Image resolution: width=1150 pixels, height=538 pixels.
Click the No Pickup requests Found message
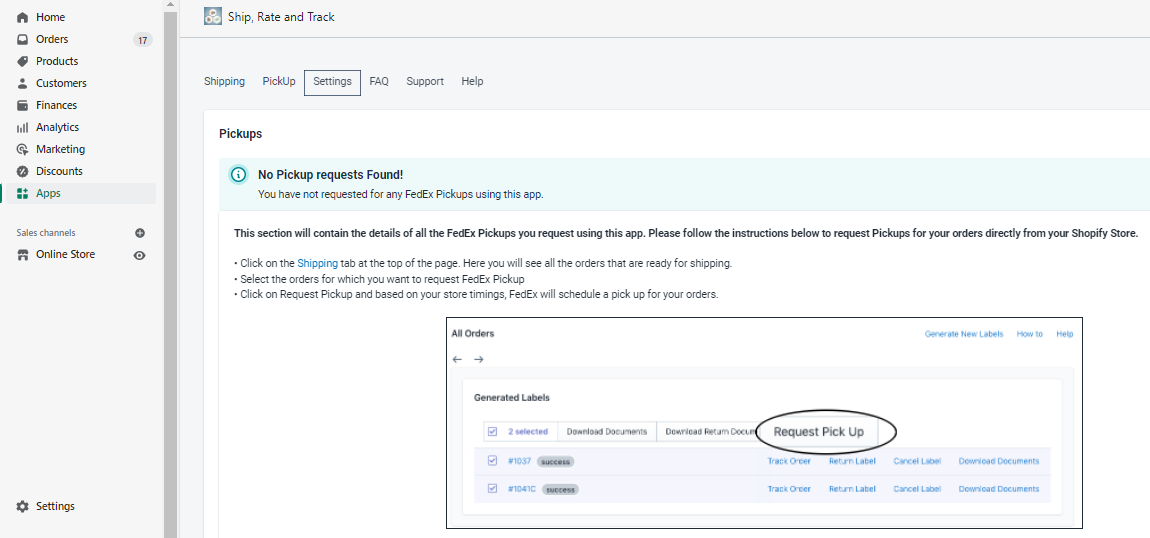[x=331, y=174]
